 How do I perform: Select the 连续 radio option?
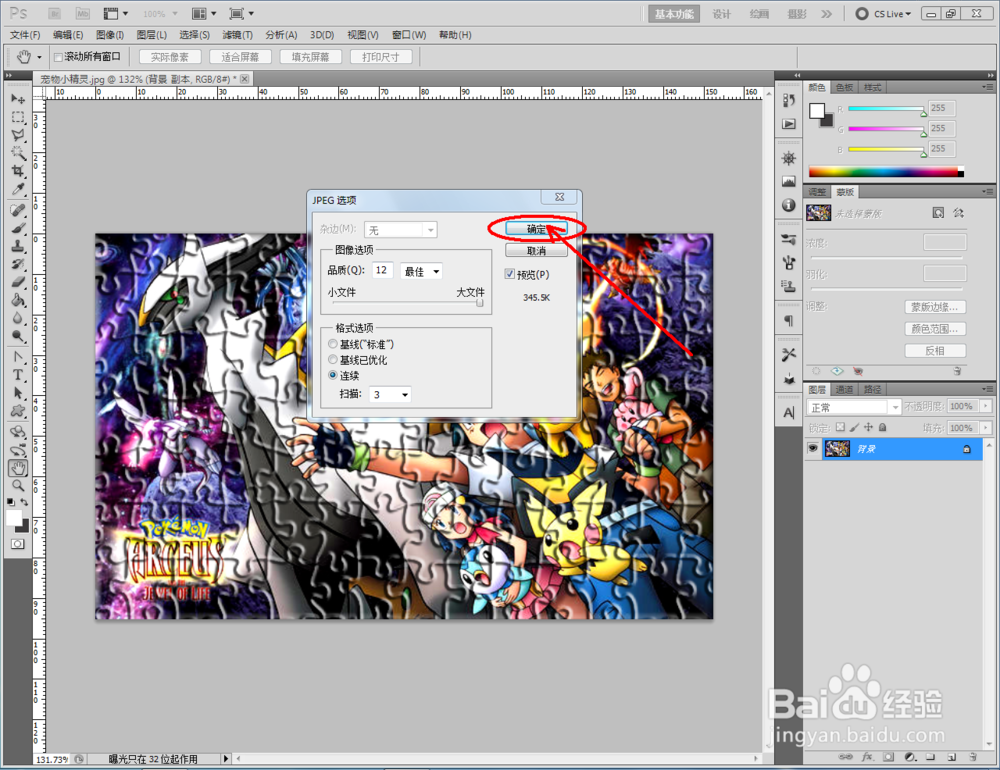pos(333,375)
